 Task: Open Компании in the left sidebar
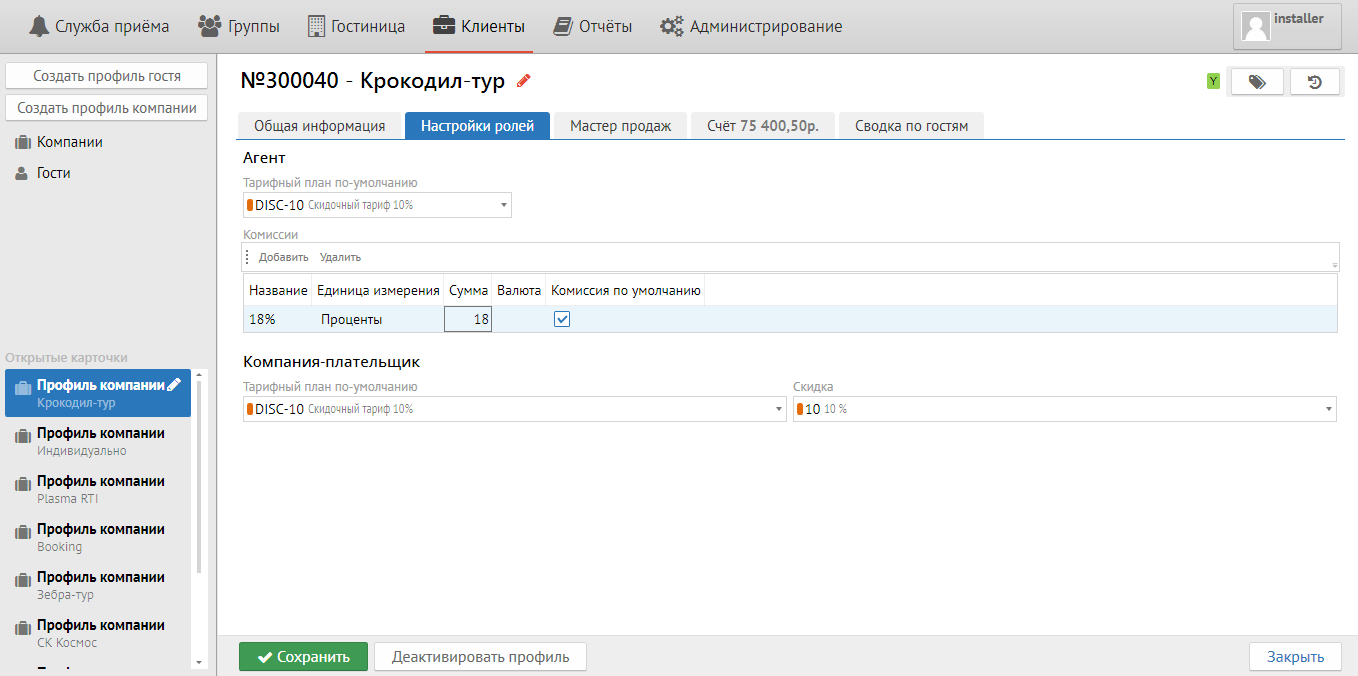[69, 142]
